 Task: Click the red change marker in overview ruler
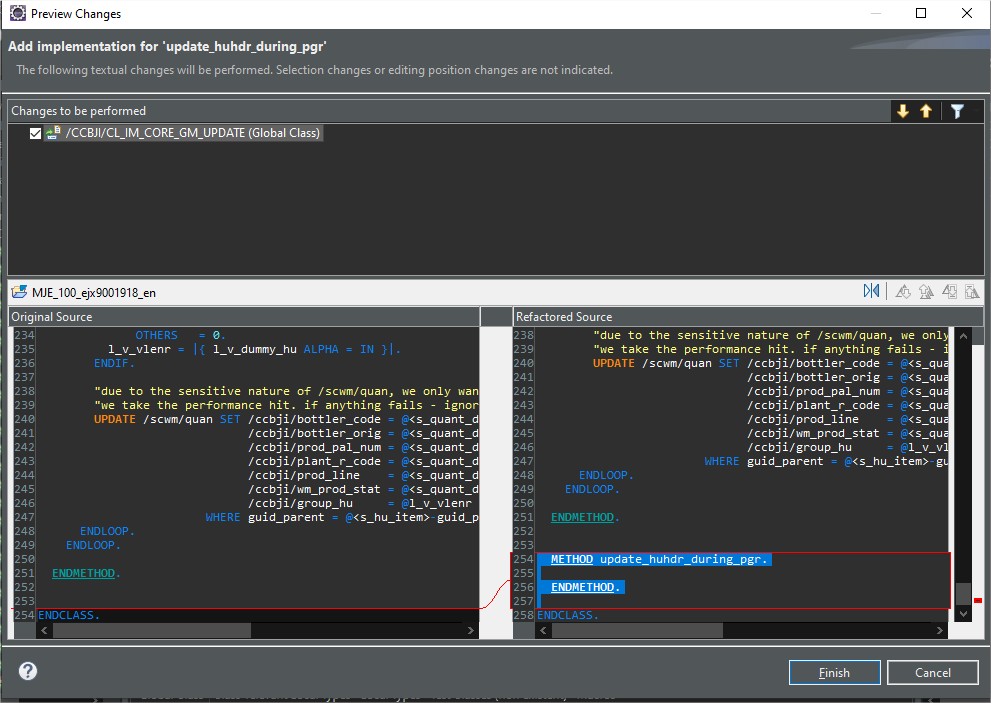click(x=978, y=600)
